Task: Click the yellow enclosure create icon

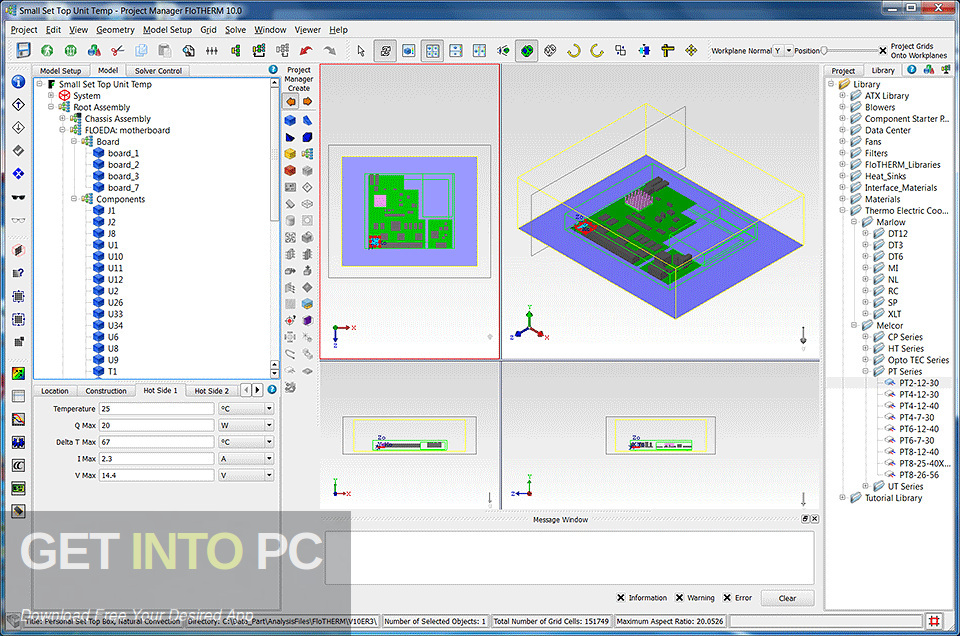Action: pos(290,154)
